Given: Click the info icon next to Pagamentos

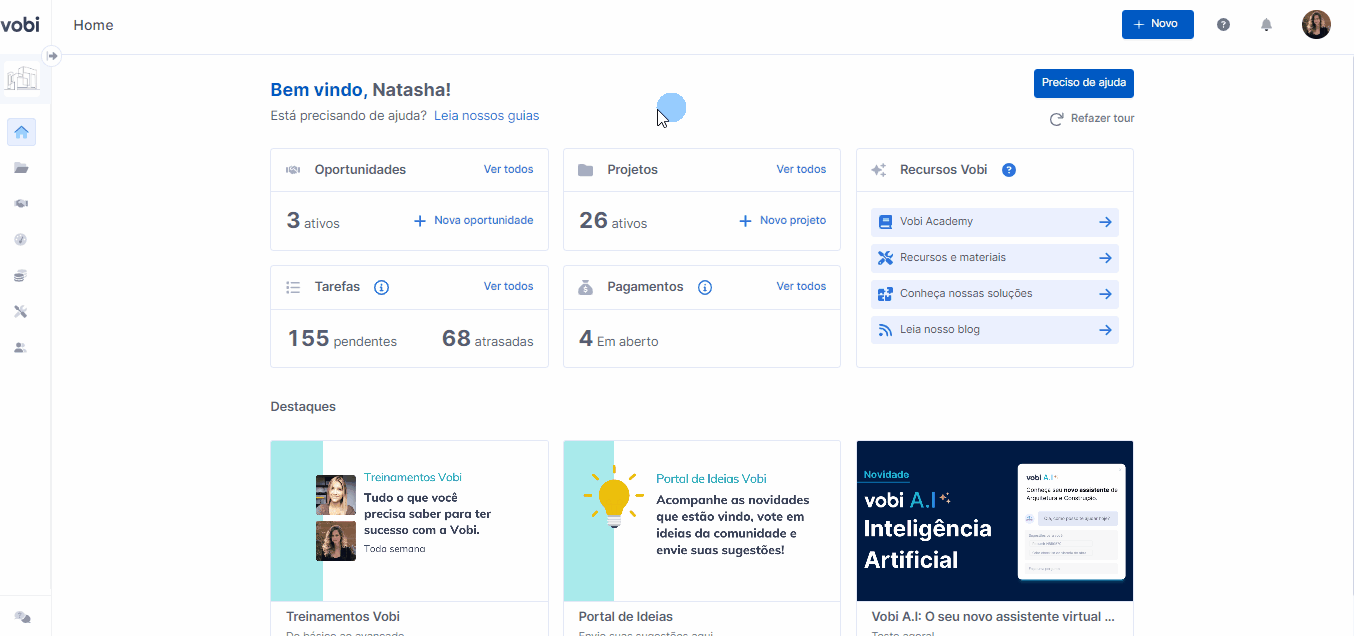Looking at the screenshot, I should tap(705, 287).
